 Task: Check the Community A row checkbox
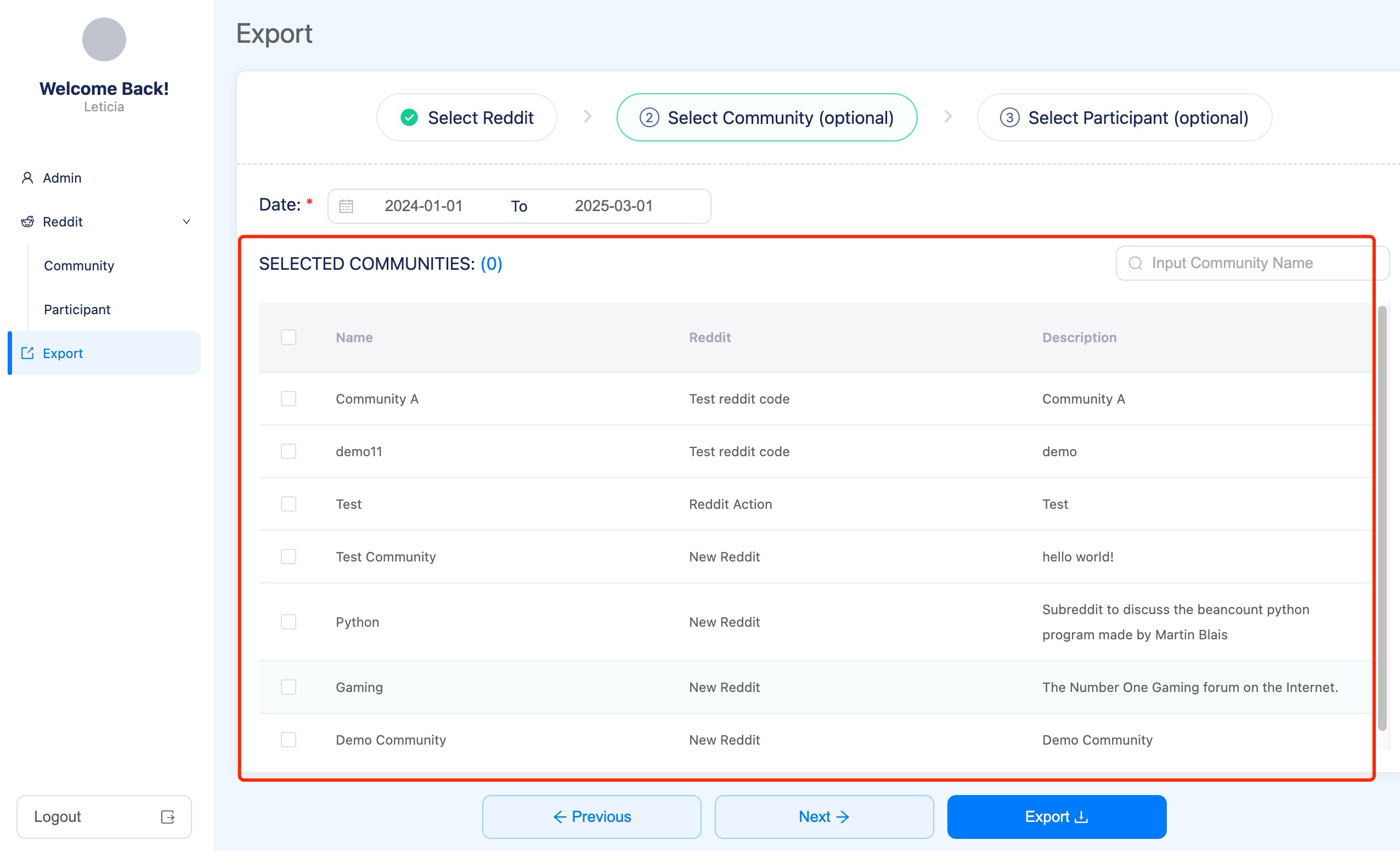pyautogui.click(x=289, y=399)
